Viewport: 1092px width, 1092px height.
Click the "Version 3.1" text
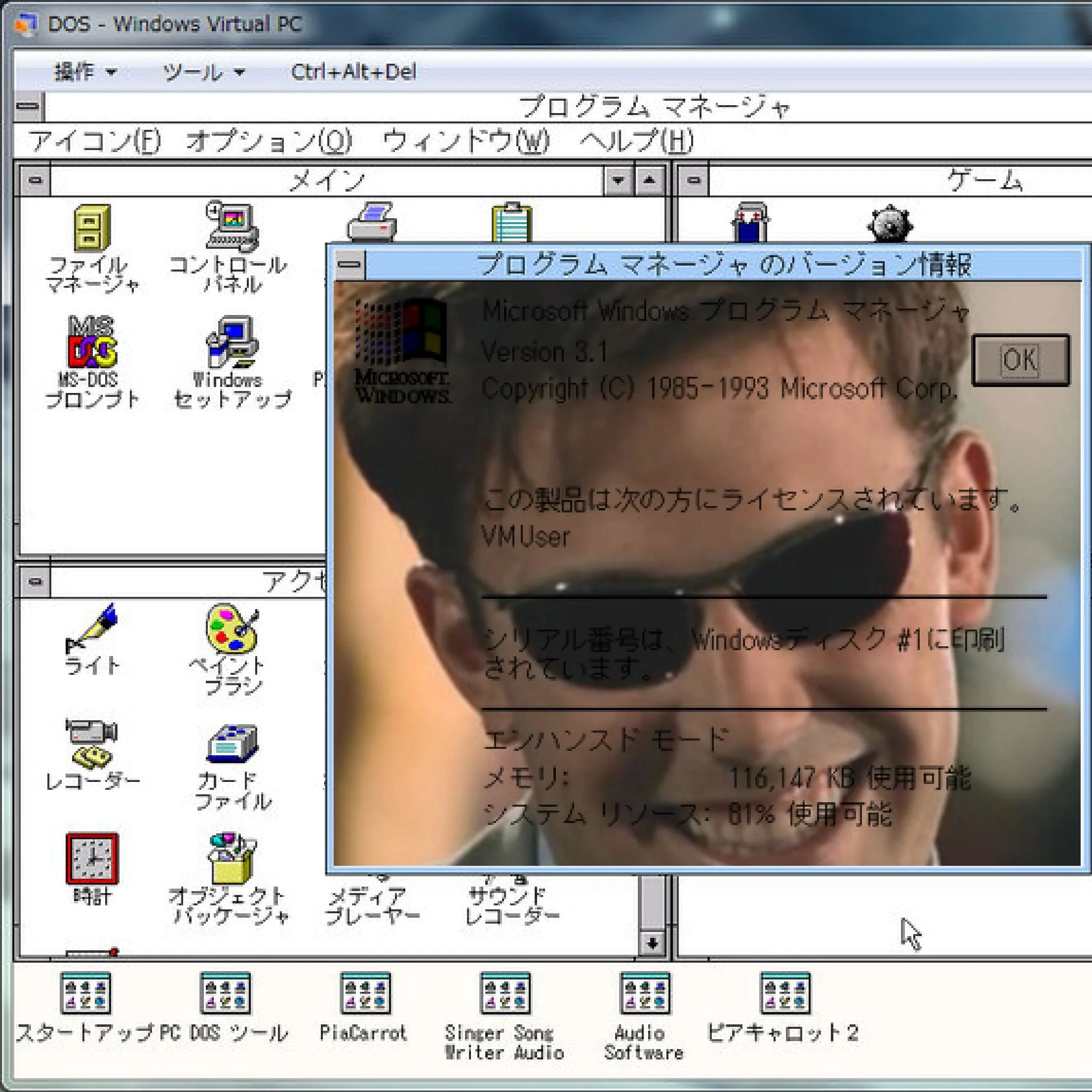[545, 351]
